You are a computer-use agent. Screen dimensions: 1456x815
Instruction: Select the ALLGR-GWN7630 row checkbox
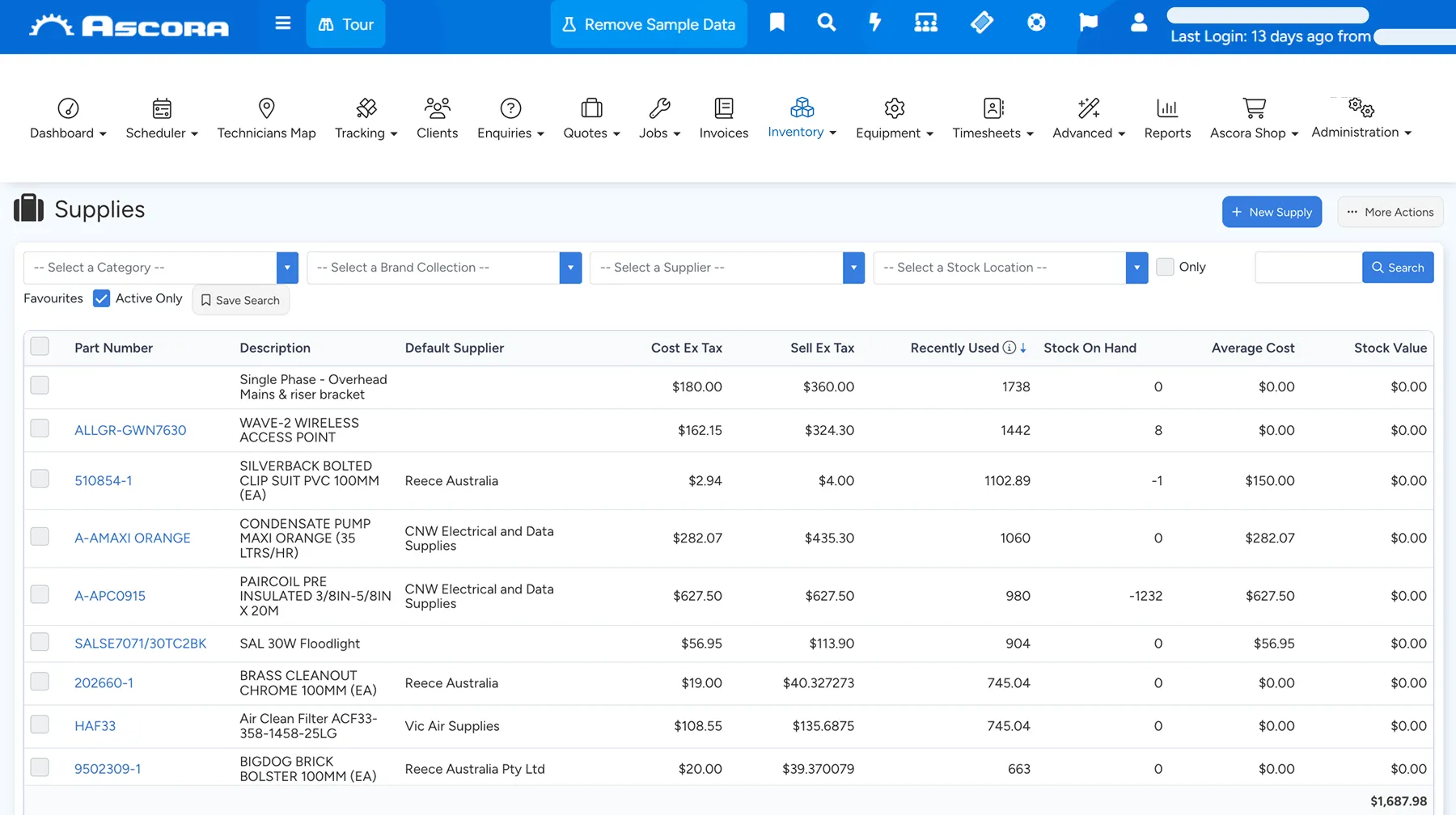click(x=40, y=429)
